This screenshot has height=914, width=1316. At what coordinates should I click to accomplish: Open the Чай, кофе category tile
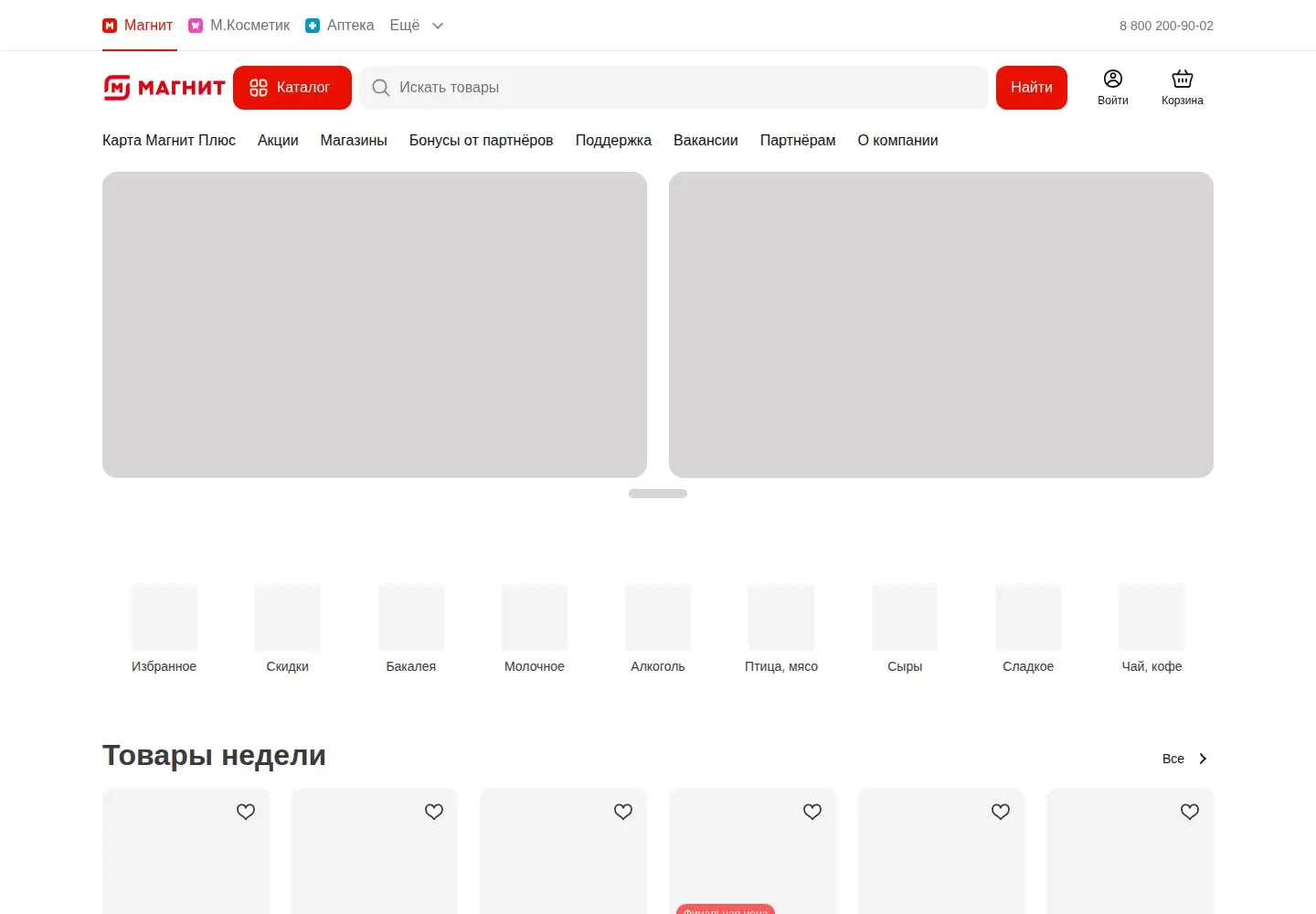1151,629
